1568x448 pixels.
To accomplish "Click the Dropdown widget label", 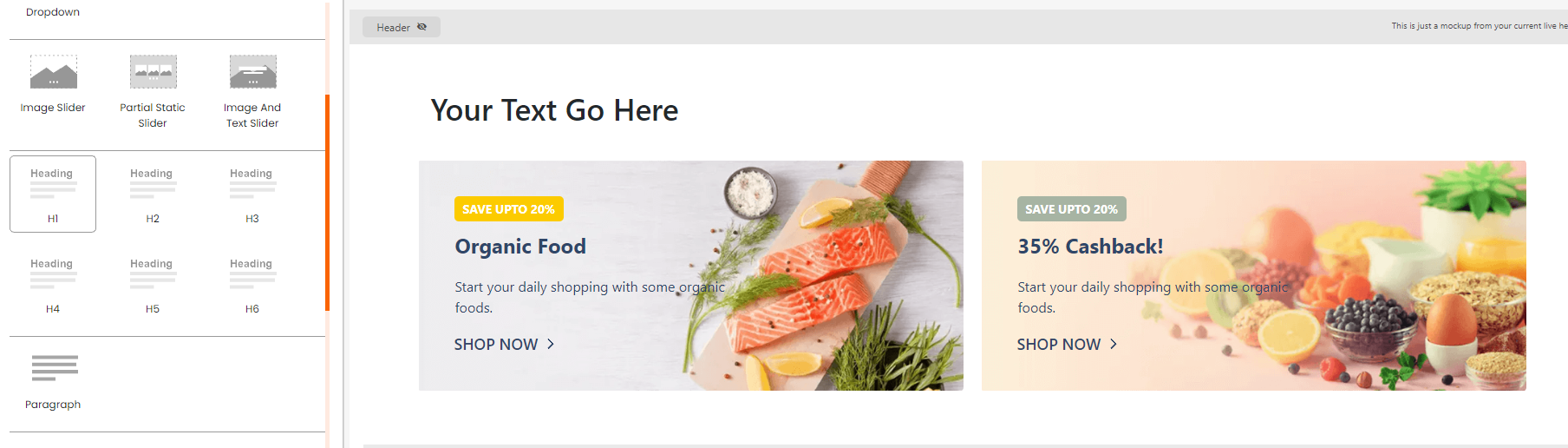I will (53, 12).
